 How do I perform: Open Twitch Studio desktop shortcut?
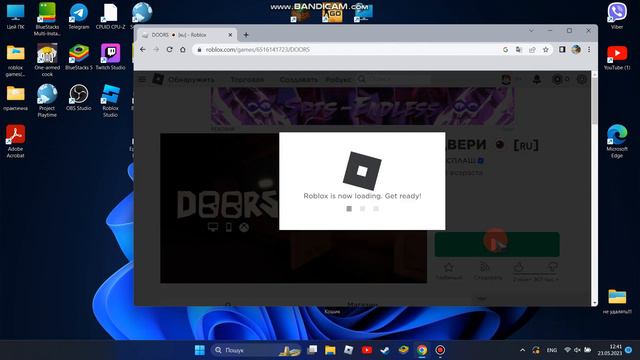[111, 57]
